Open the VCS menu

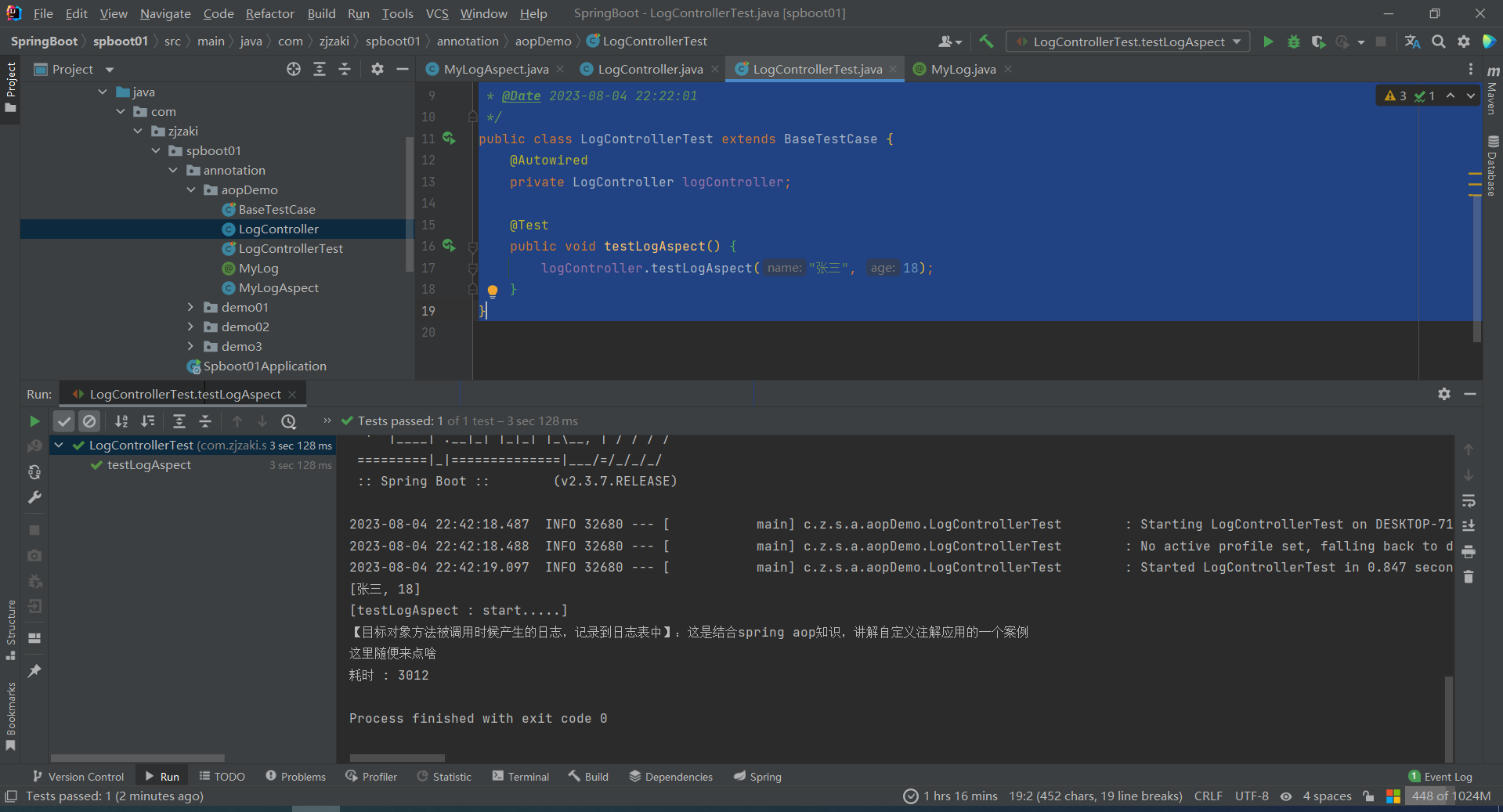coord(437,13)
